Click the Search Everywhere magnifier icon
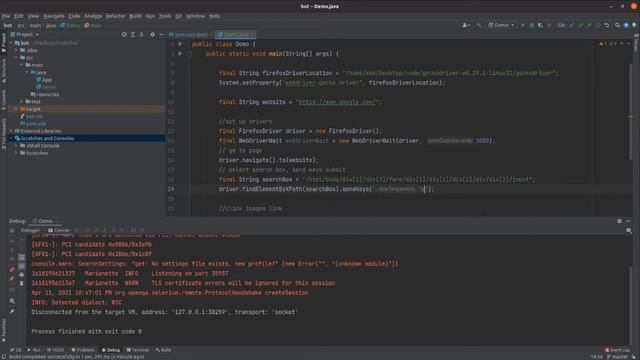Screen dimensions: 640x360 click(x=618, y=25)
